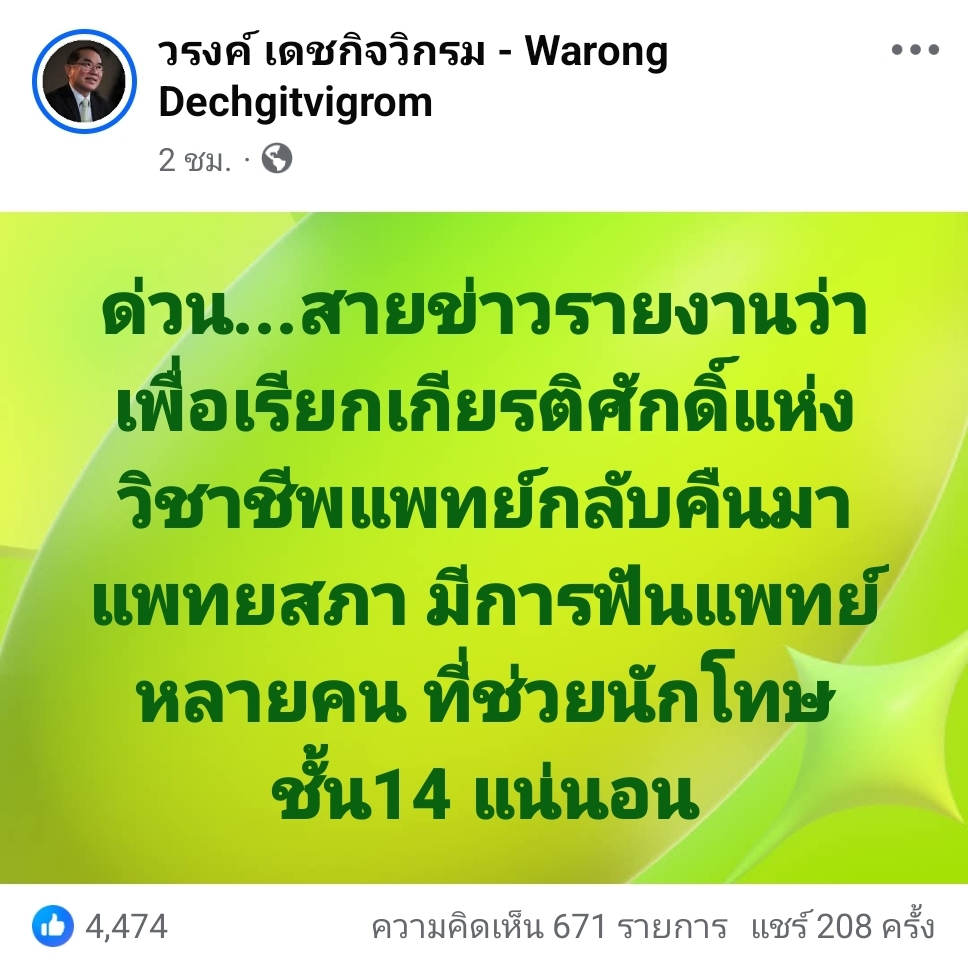Click the globe public audience icon
Viewport: 968px width, 969px height.
tap(276, 159)
